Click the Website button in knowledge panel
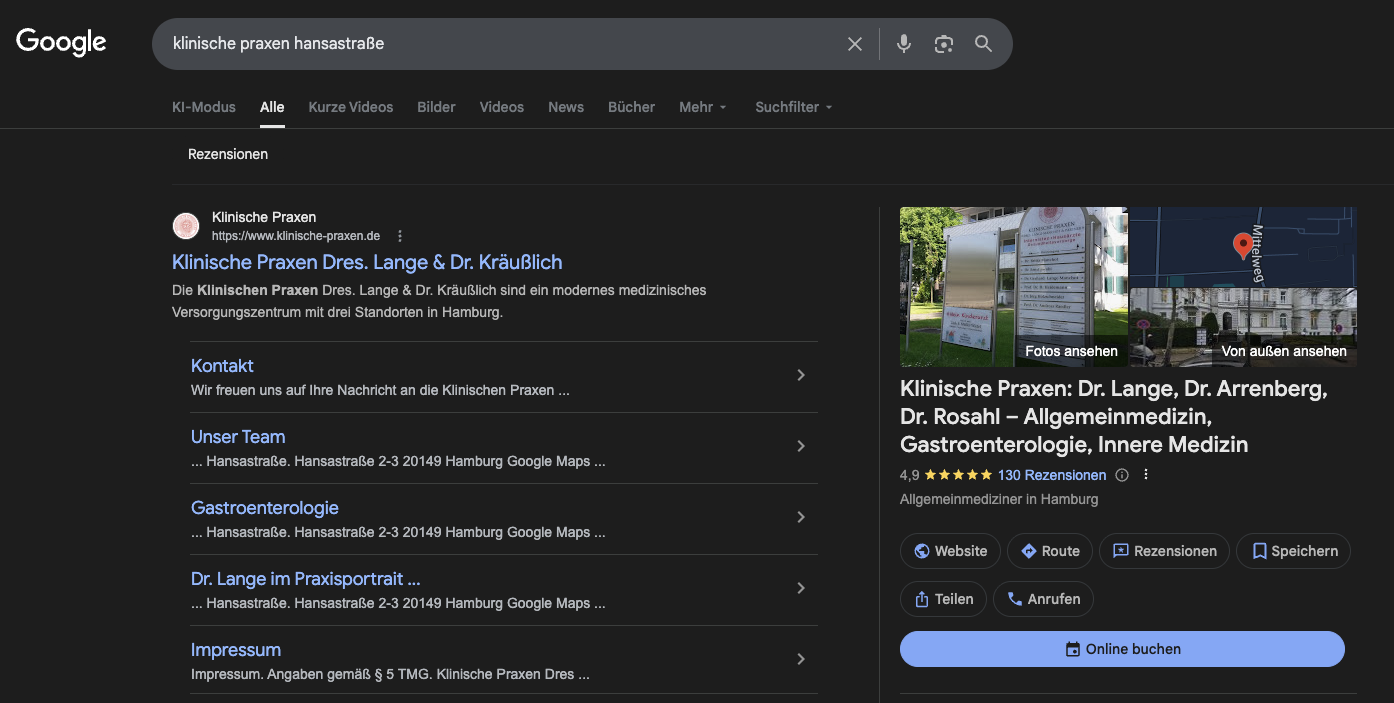The height and width of the screenshot is (703, 1394). pos(950,551)
